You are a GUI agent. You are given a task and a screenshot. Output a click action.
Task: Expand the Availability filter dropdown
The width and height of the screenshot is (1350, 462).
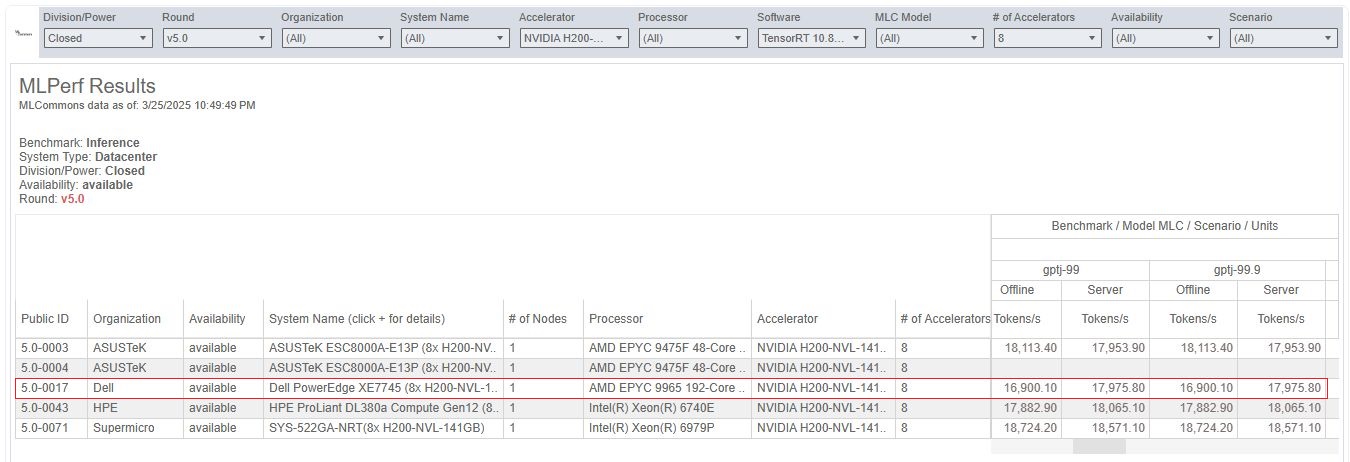1165,38
